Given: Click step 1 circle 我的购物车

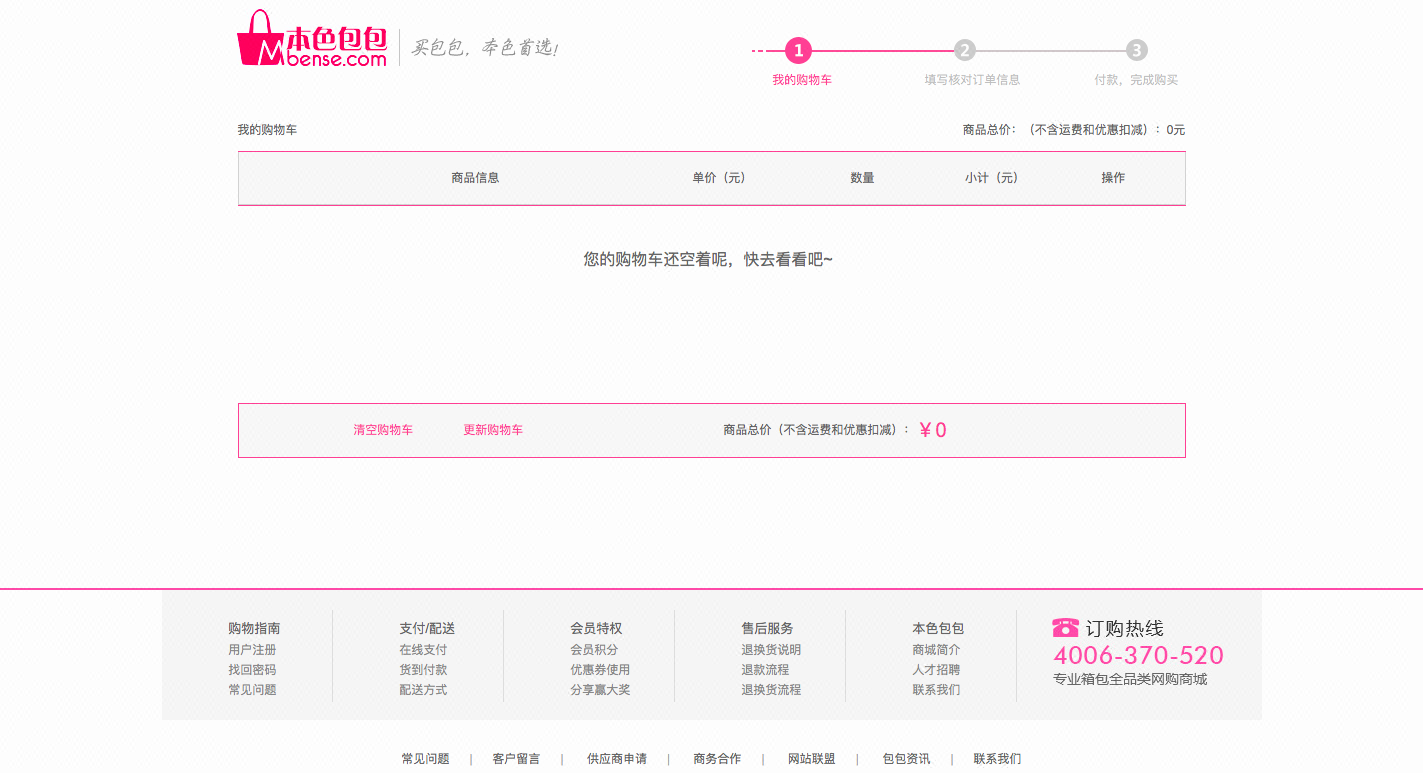Looking at the screenshot, I should (x=797, y=50).
